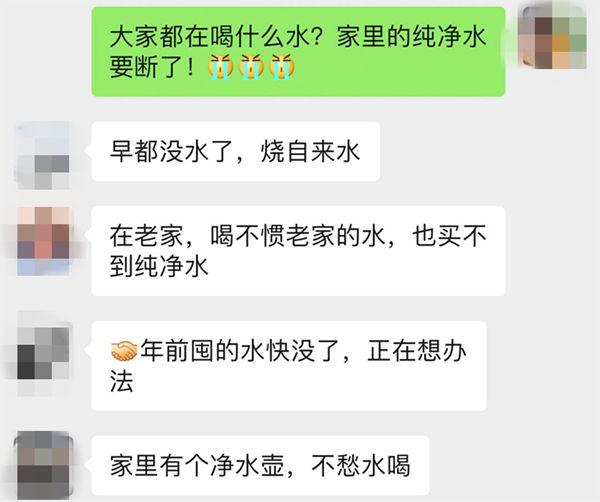Select the 在老家，喝不惯老家的水 message bubble
This screenshot has width=600, height=502.
(298, 251)
